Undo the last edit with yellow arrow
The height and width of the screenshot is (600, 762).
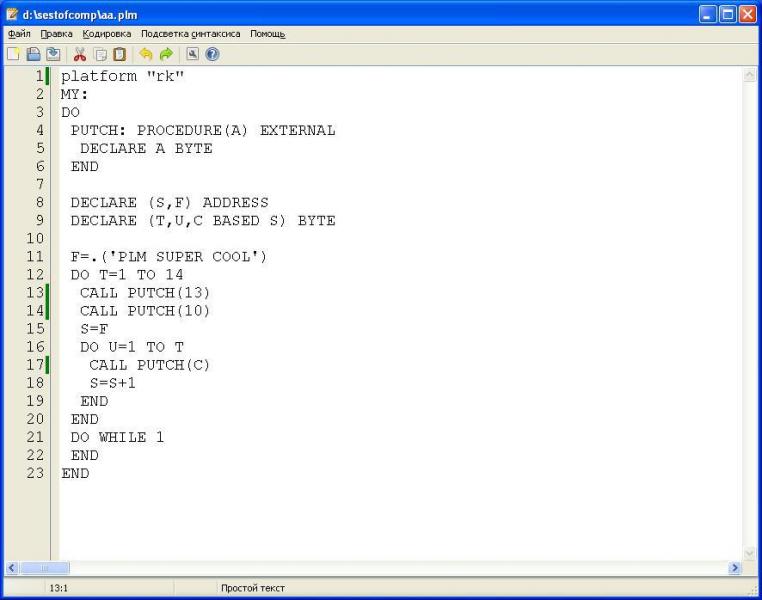146,54
